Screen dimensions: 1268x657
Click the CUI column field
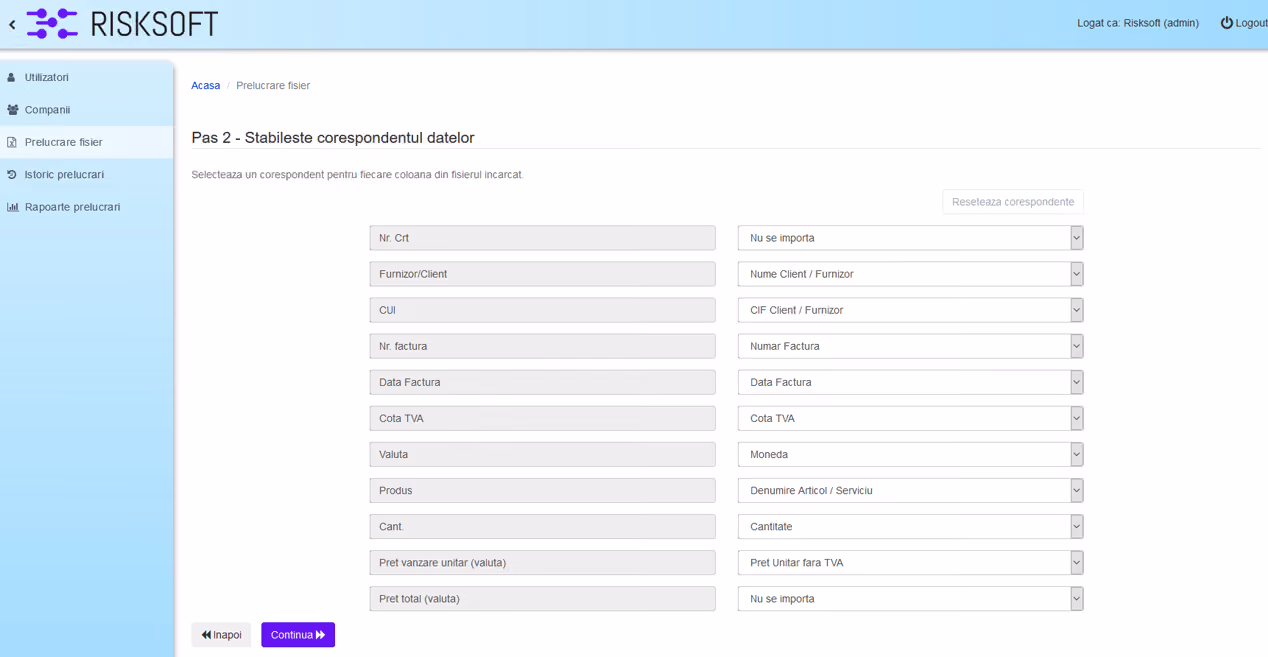(x=542, y=310)
